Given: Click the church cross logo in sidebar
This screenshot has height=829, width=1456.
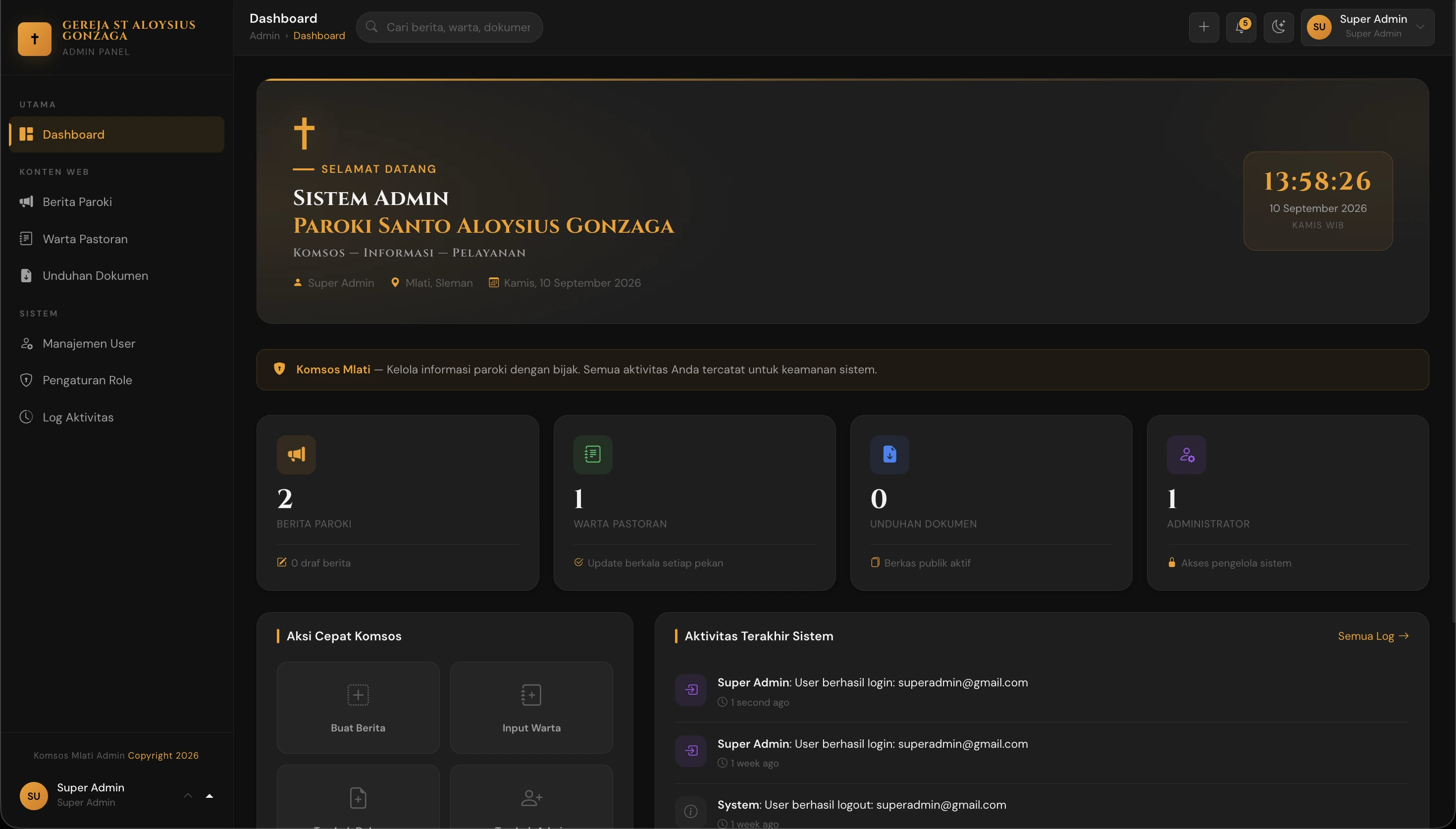Looking at the screenshot, I should pyautogui.click(x=35, y=39).
